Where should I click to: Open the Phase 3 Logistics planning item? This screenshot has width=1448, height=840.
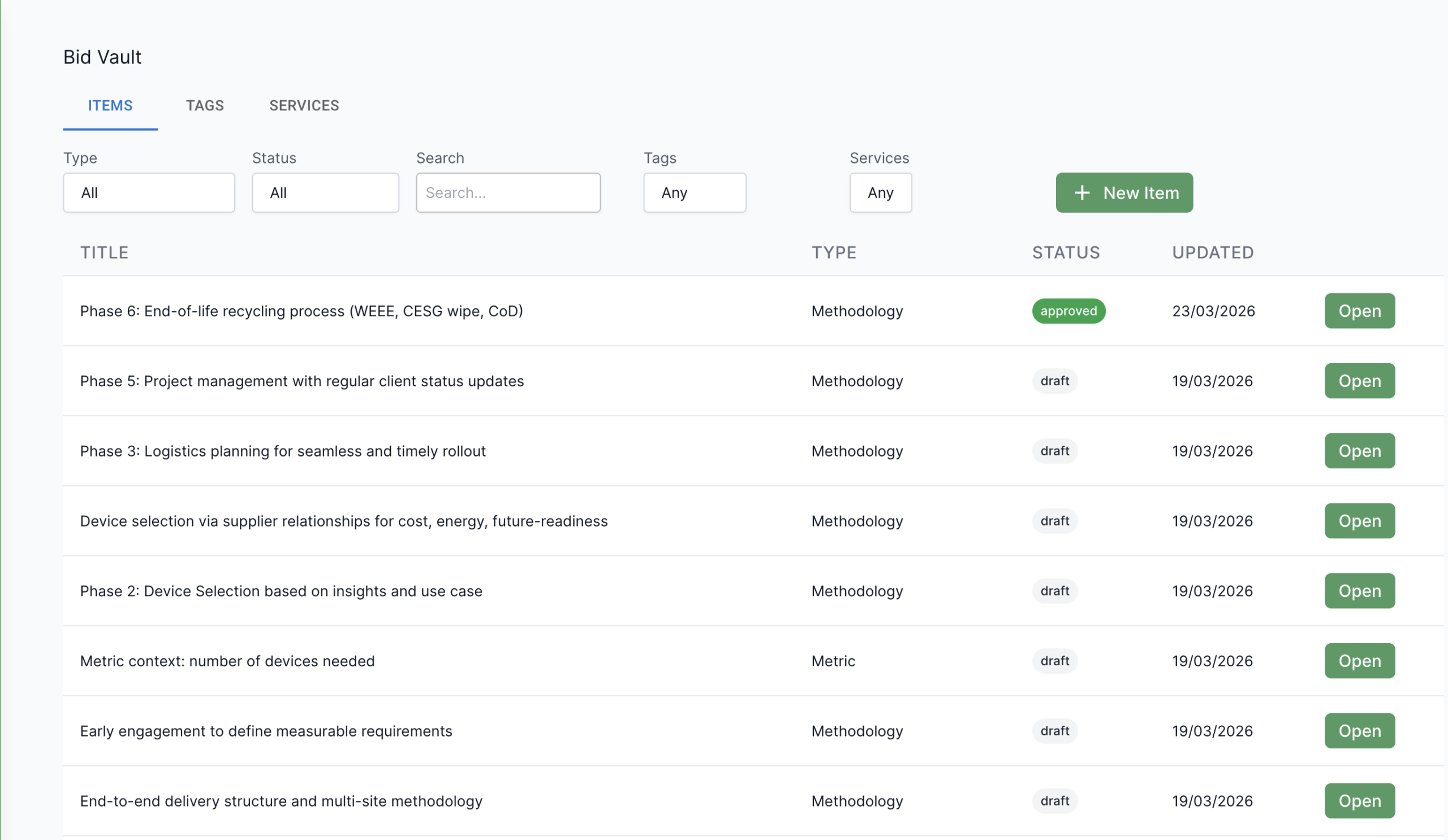pyautogui.click(x=1359, y=451)
